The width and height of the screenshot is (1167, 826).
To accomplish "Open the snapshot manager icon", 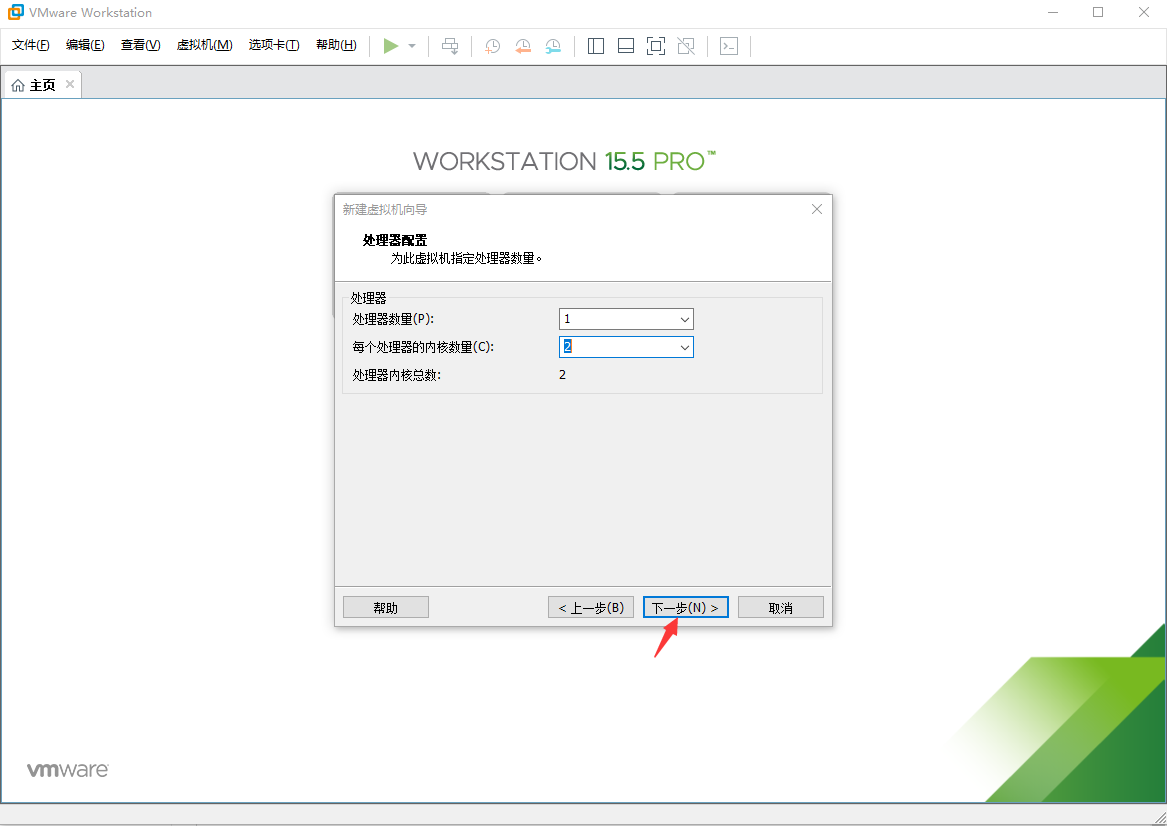I will coord(553,46).
